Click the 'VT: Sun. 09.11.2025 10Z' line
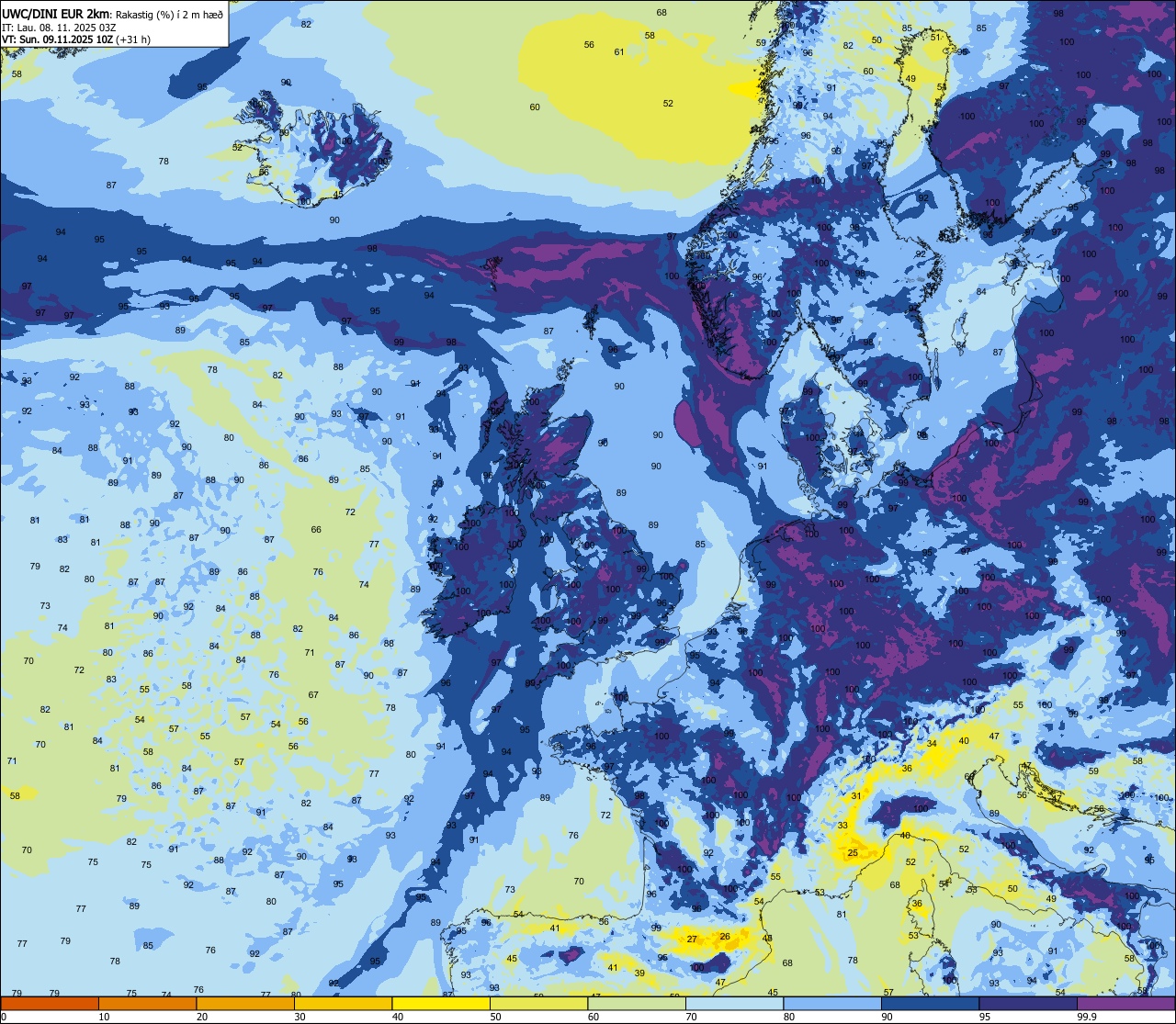The image size is (1176, 1024). click(57, 39)
